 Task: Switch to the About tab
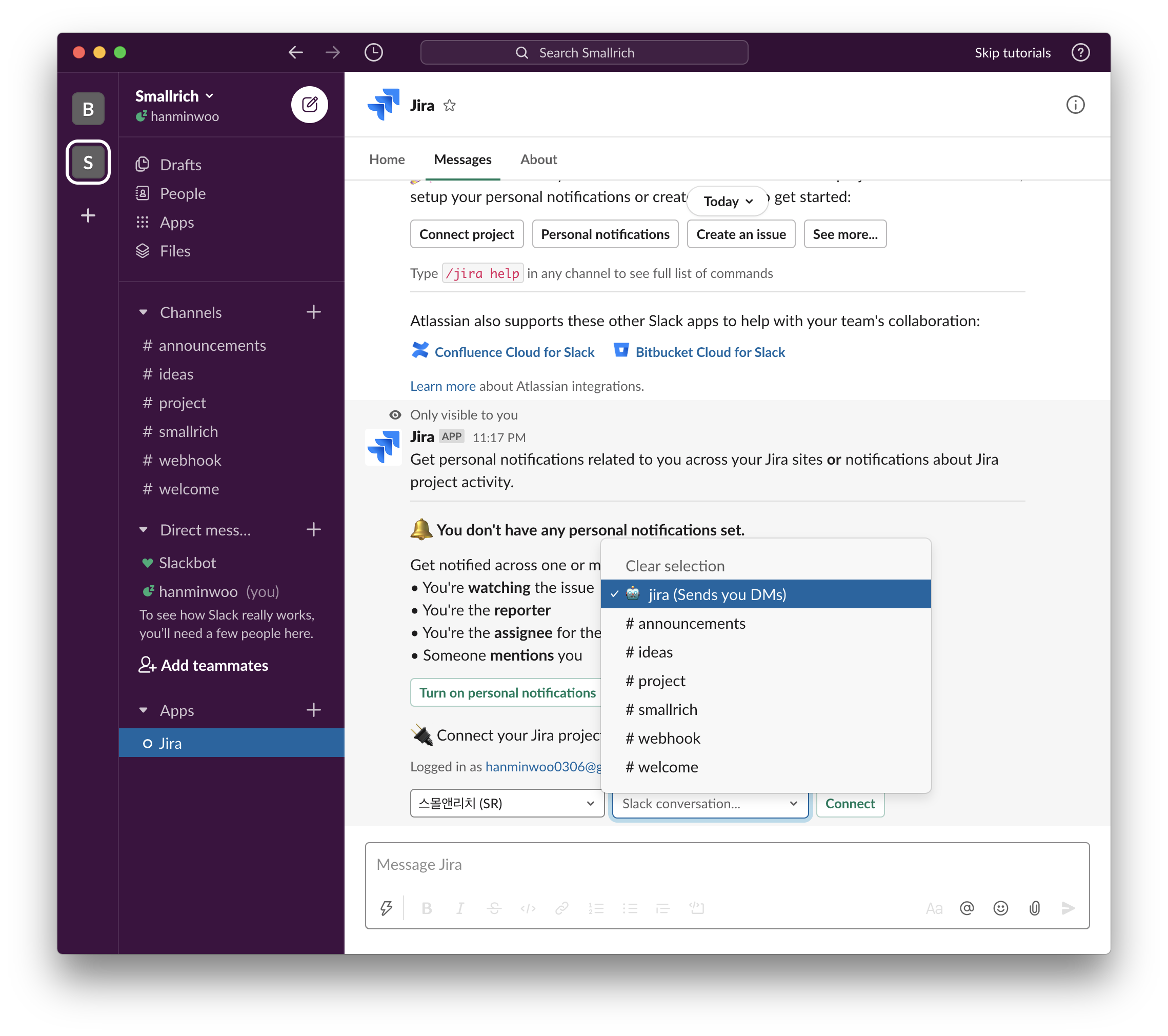click(538, 160)
